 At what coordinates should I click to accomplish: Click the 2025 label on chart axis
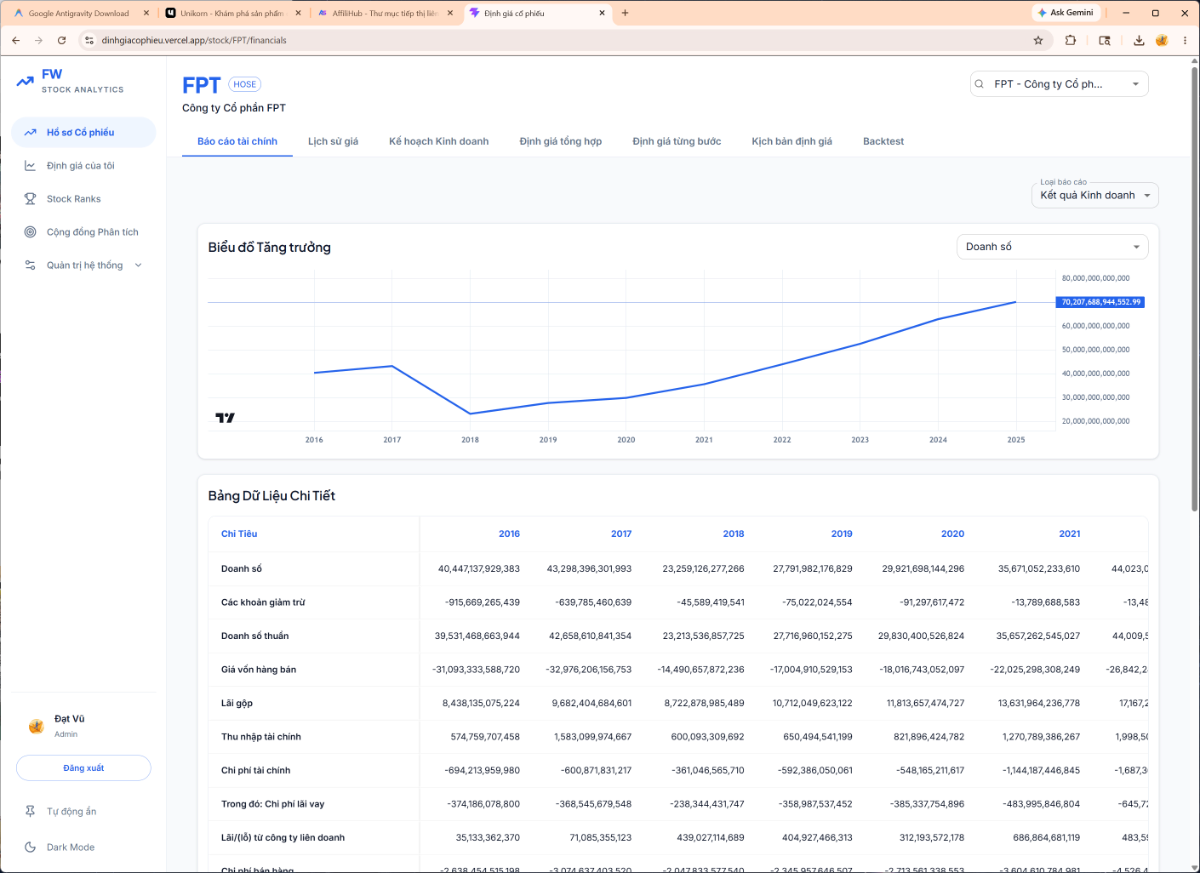coord(1016,440)
